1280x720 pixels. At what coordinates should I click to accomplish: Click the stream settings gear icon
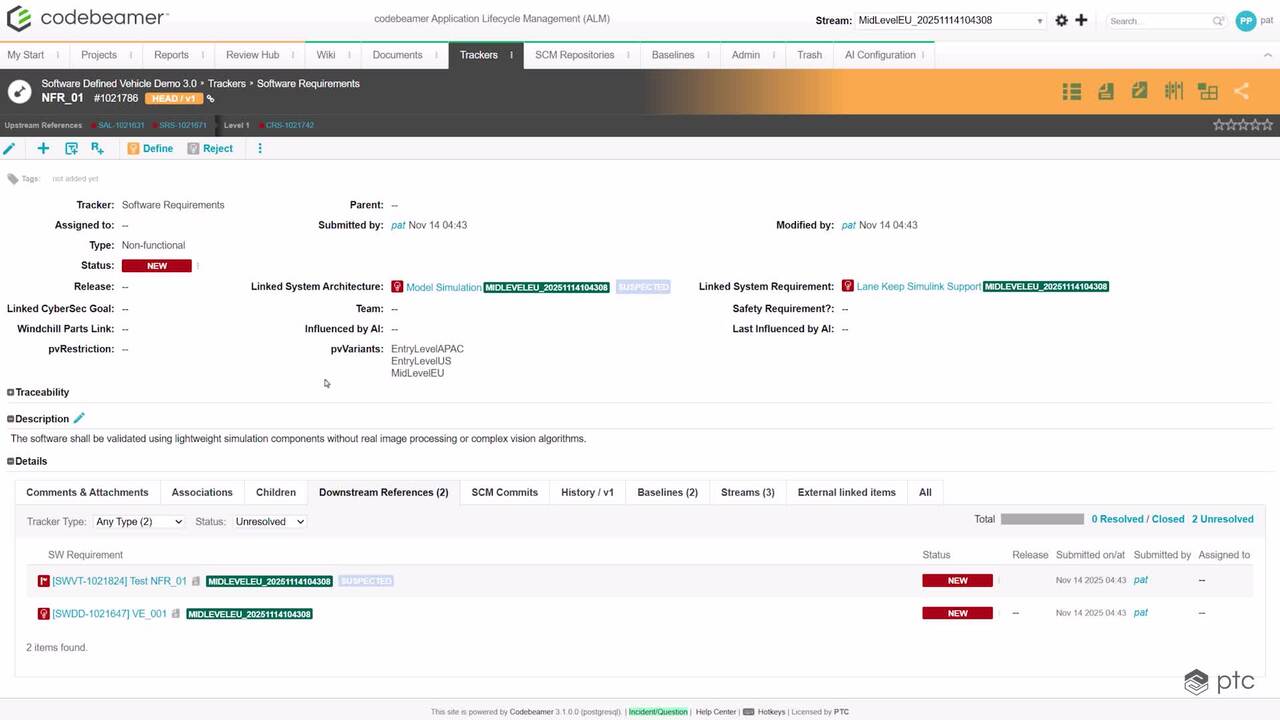(x=1062, y=20)
